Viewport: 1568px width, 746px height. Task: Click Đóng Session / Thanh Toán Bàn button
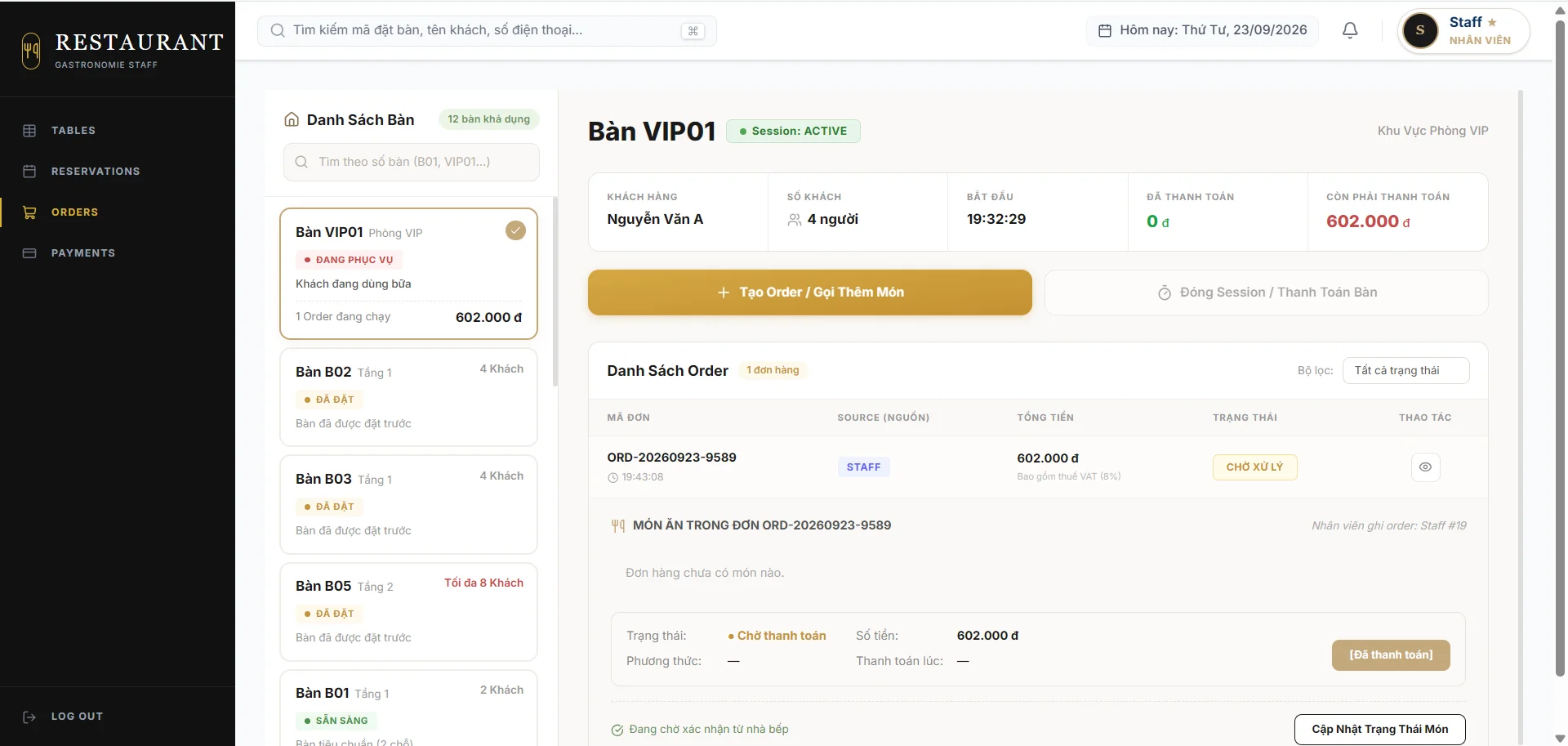(1266, 293)
